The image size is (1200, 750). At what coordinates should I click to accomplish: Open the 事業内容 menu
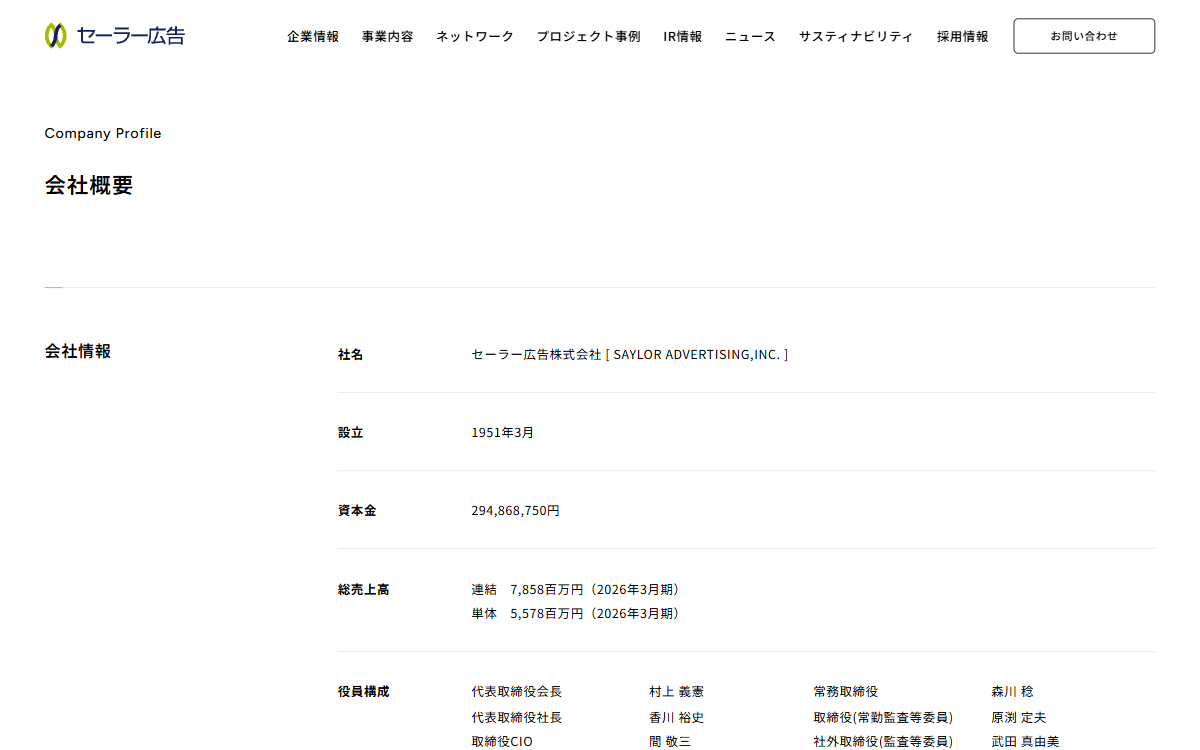(x=387, y=36)
